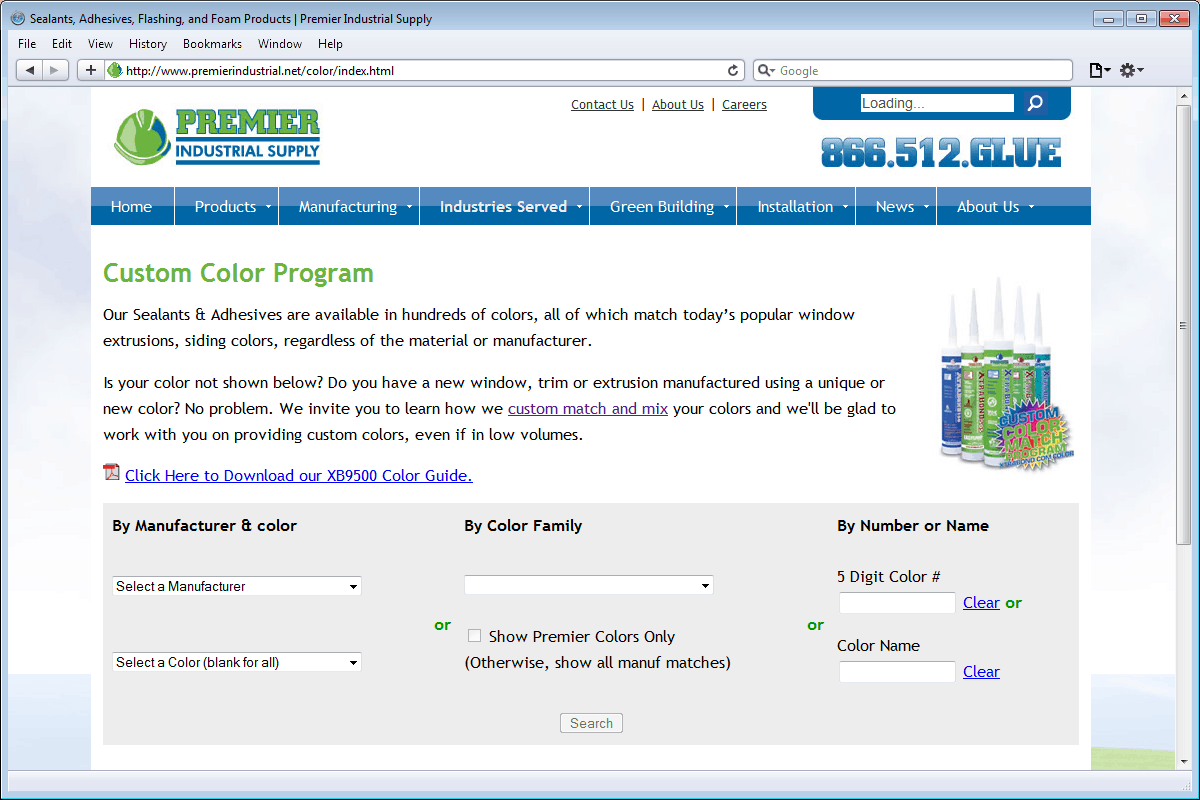Viewport: 1200px width, 800px height.
Task: Go to the Home navigation tab
Action: click(132, 206)
